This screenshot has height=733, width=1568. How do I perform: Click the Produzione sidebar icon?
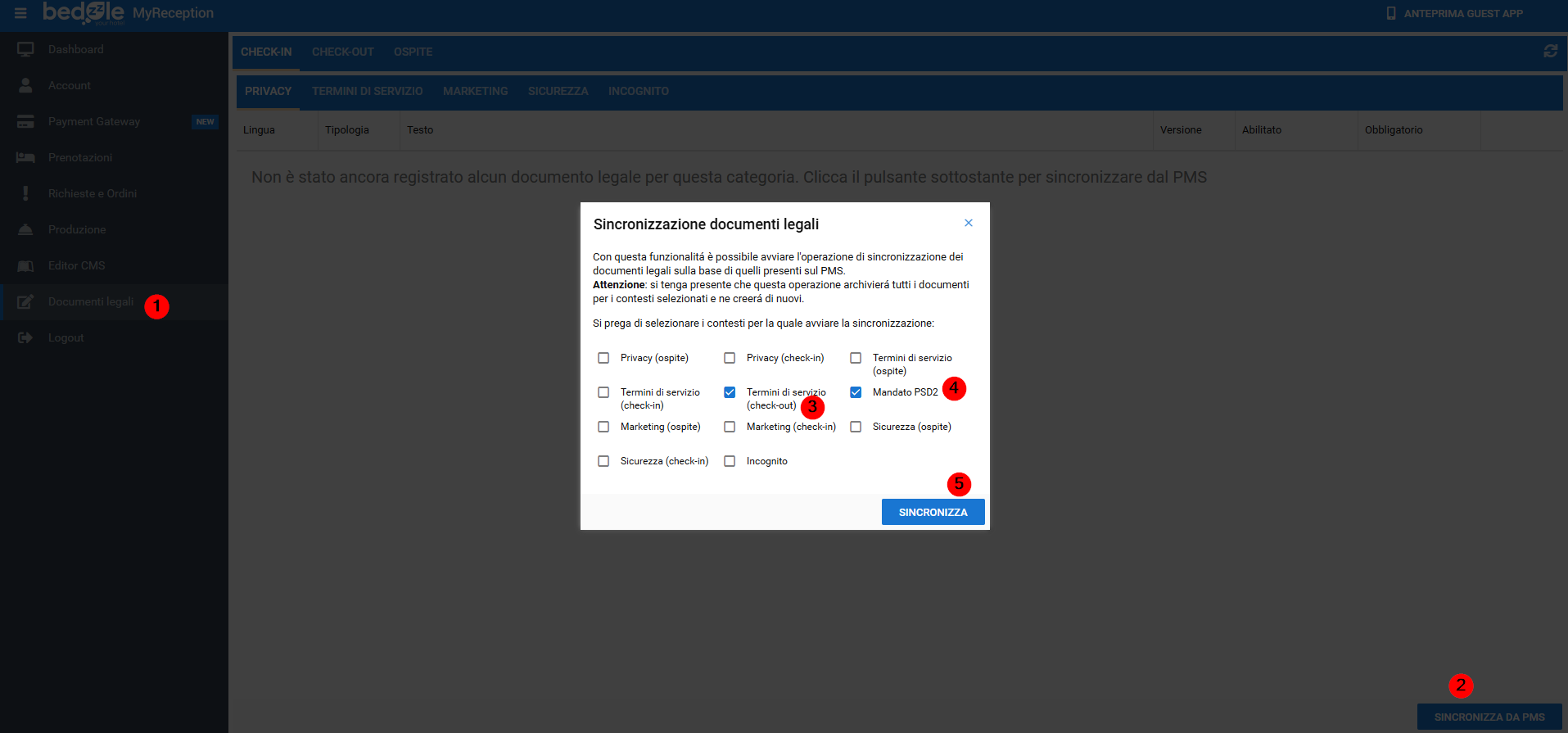(x=25, y=229)
